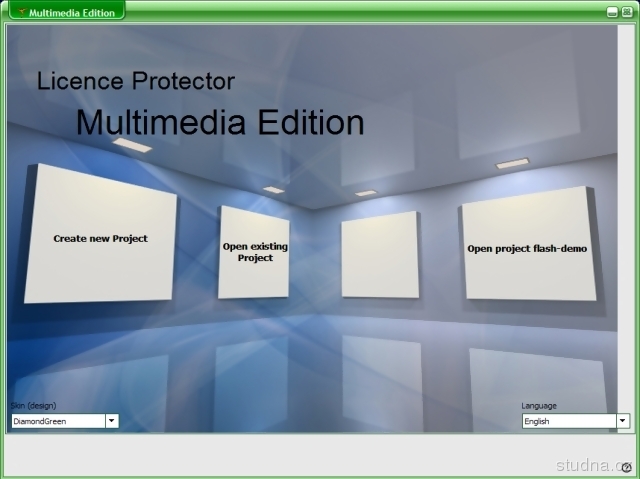Expand the Skin (design) dropdown arrow
Image resolution: width=640 pixels, height=479 pixels.
pos(112,421)
